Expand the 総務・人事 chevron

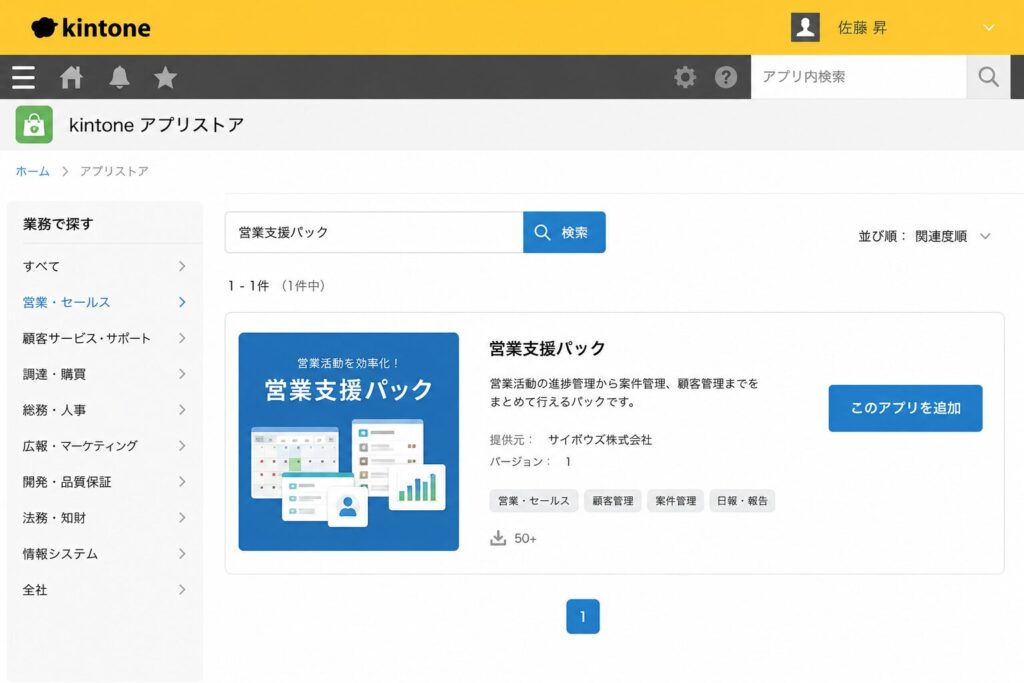tap(182, 409)
